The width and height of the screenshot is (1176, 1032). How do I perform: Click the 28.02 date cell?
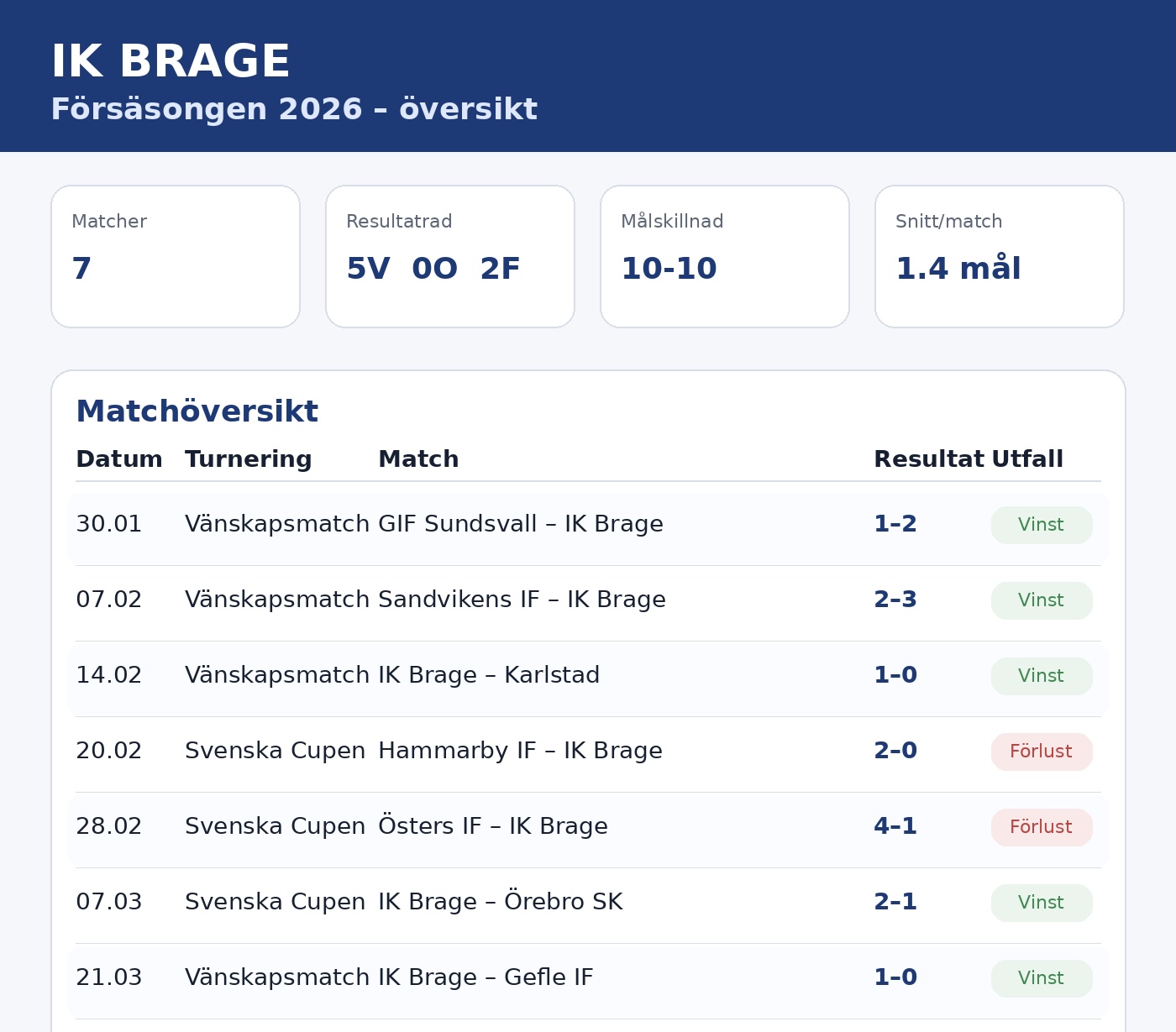point(109,826)
